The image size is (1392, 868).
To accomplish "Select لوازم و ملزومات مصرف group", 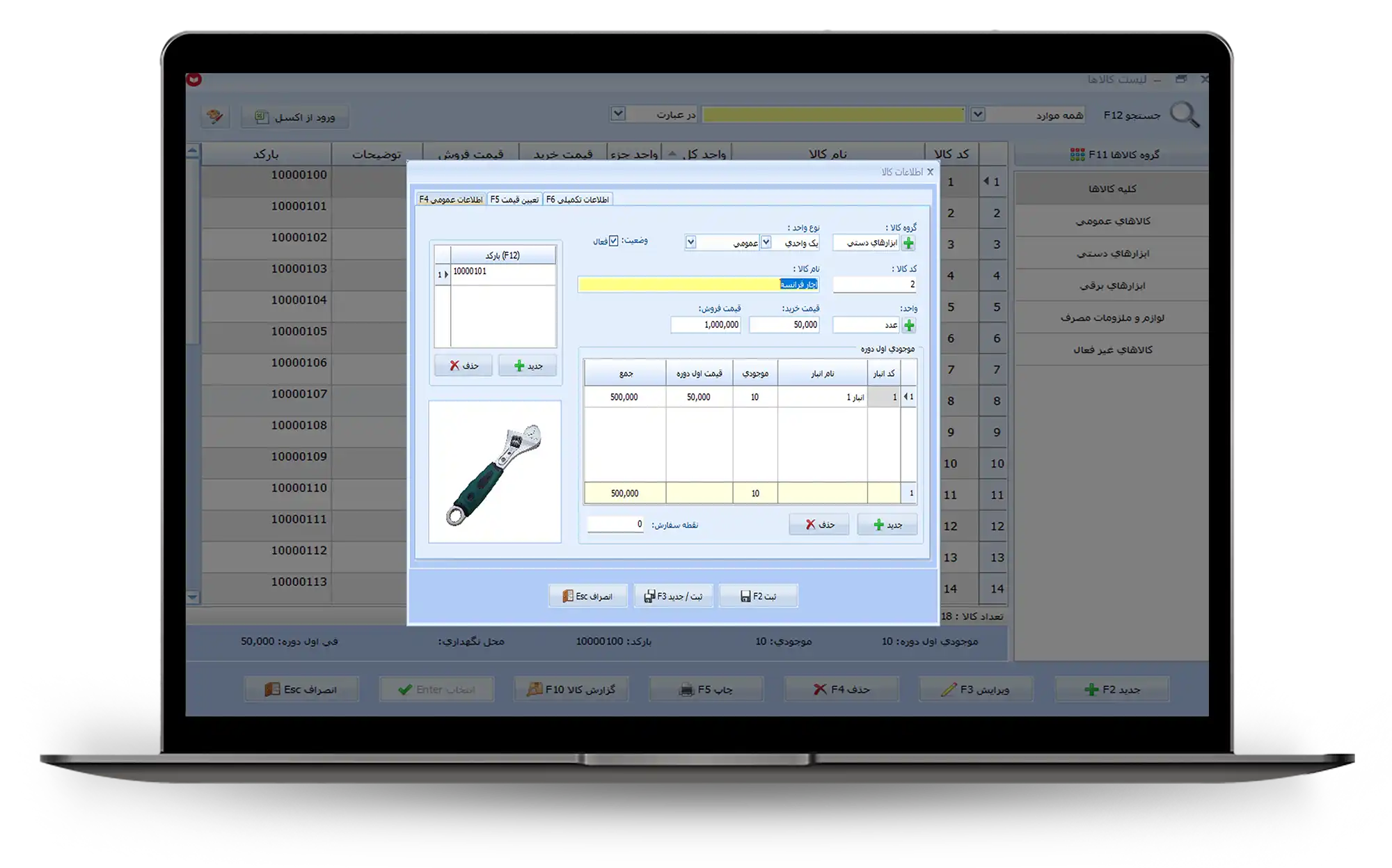I will click(x=1112, y=317).
